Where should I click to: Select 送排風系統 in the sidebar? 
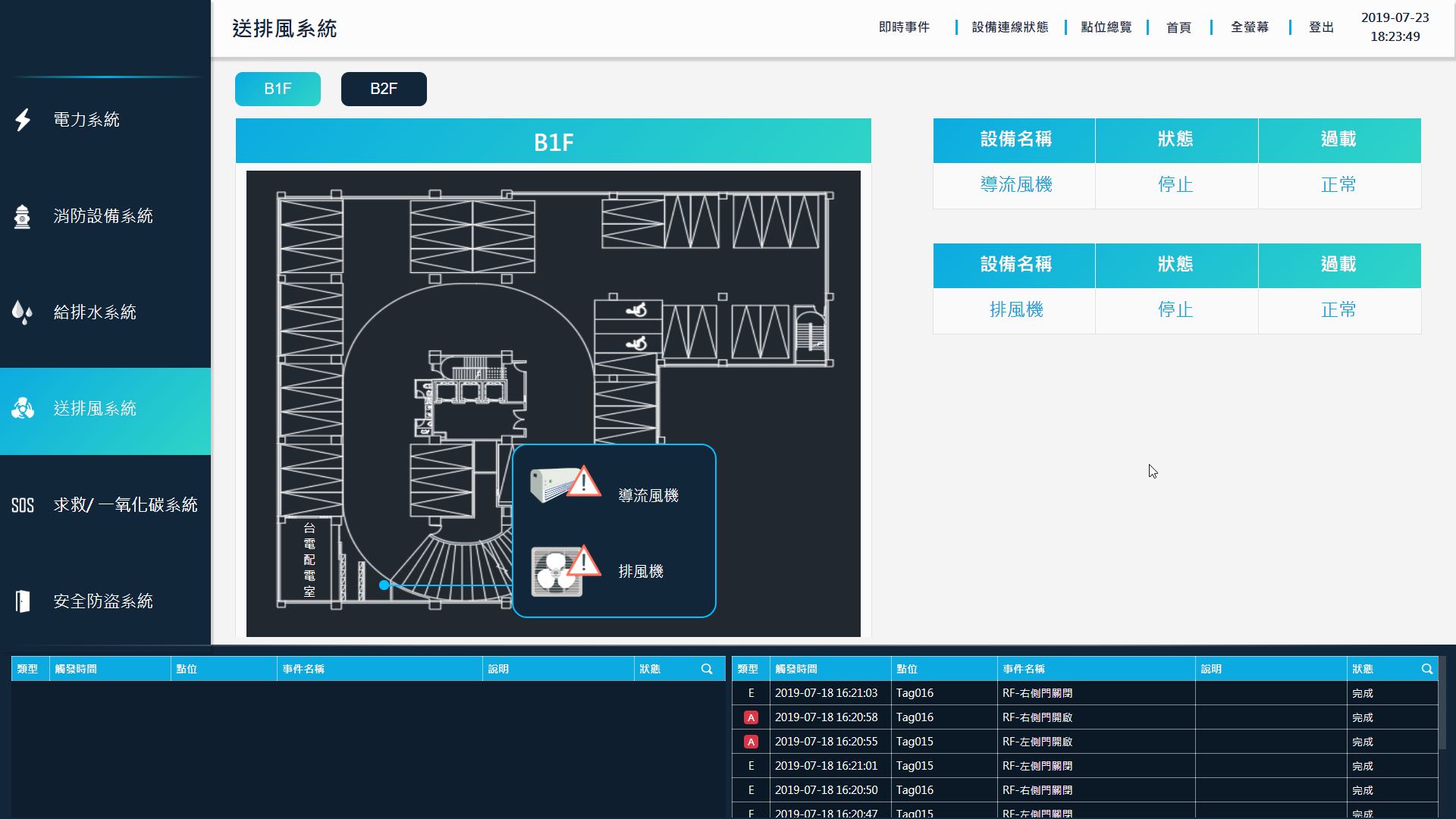coord(105,411)
